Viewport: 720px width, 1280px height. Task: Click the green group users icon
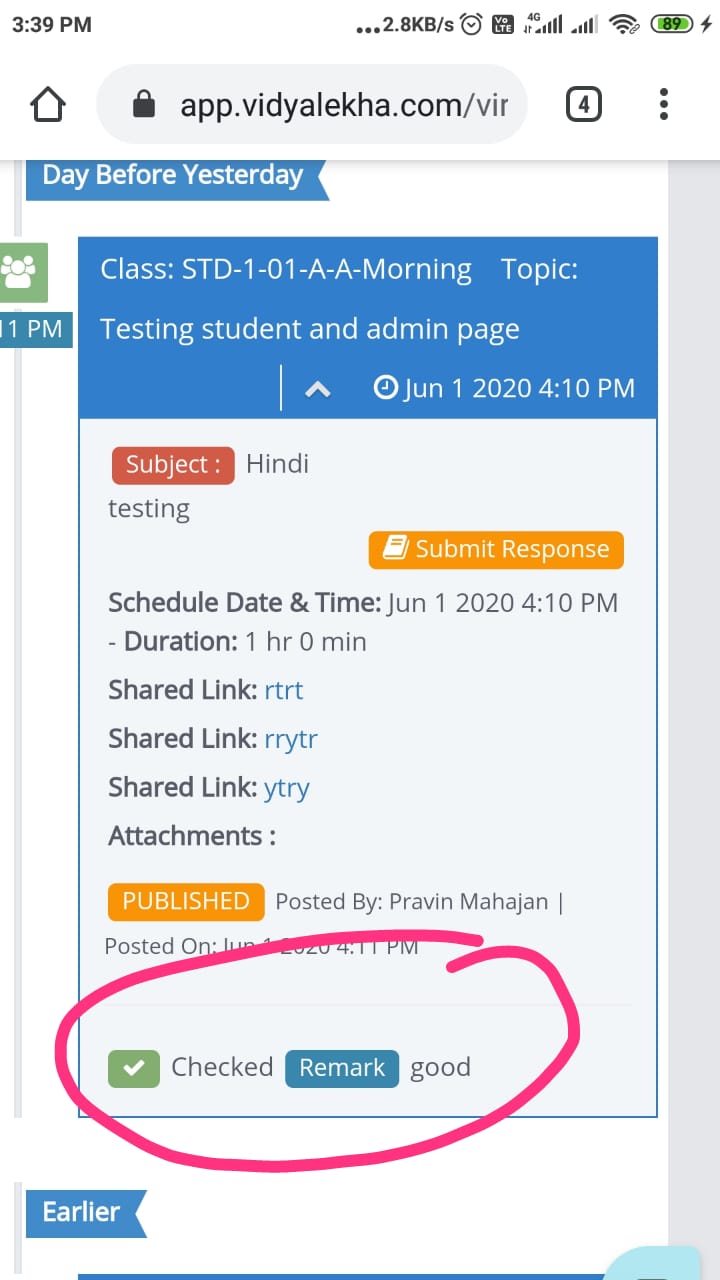point(18,271)
